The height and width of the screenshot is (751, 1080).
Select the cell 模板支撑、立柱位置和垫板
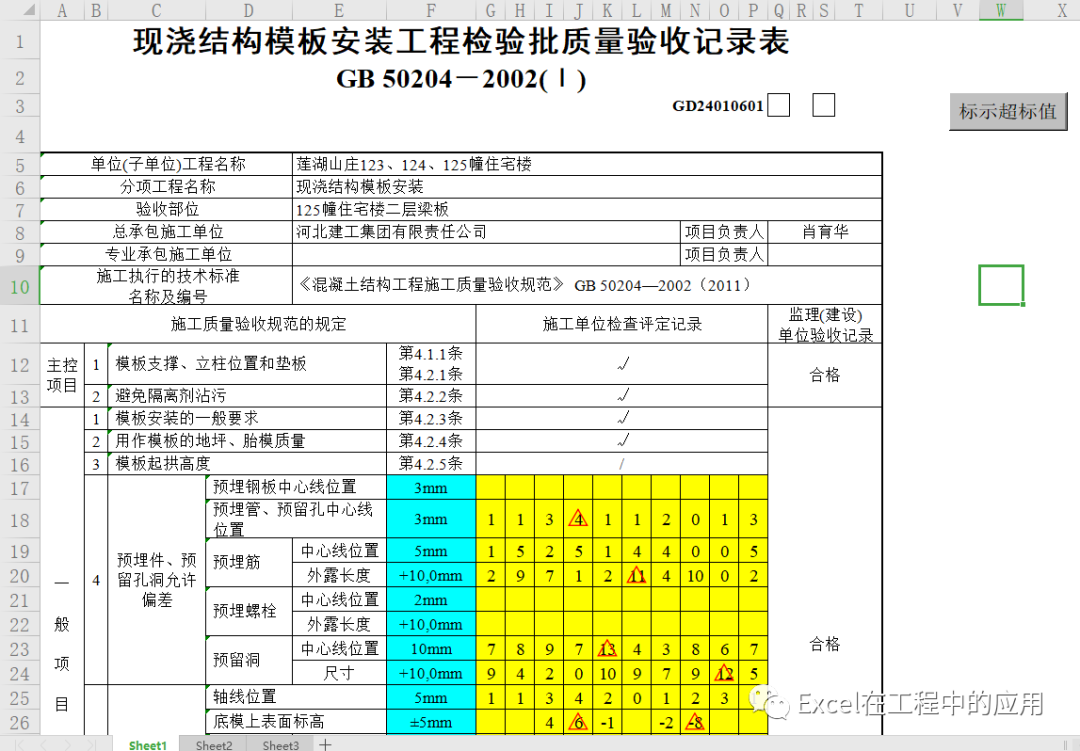click(247, 364)
